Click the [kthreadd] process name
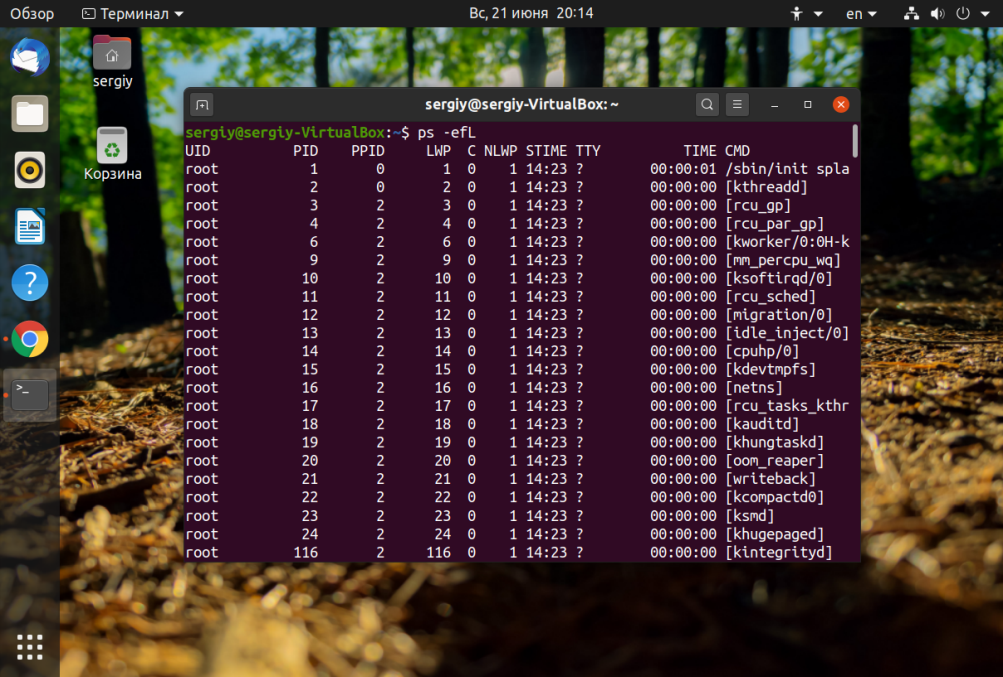Screen dimensions: 1003x677 (x=766, y=187)
